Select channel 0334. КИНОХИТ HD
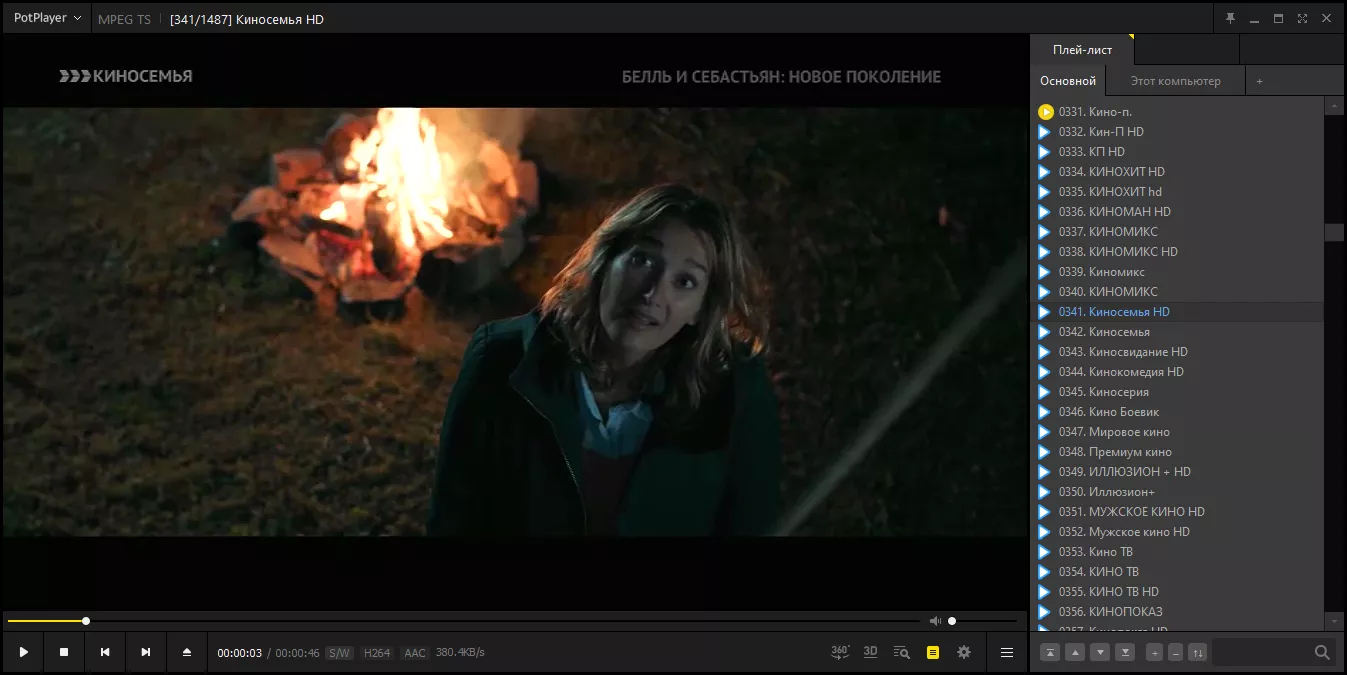 [1177, 172]
